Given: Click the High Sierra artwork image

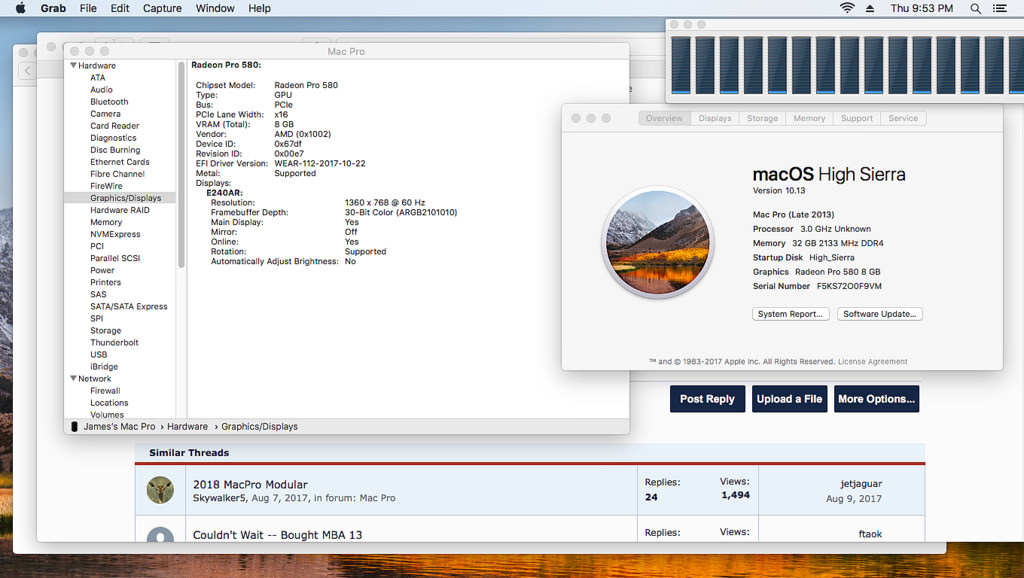Looking at the screenshot, I should click(658, 242).
